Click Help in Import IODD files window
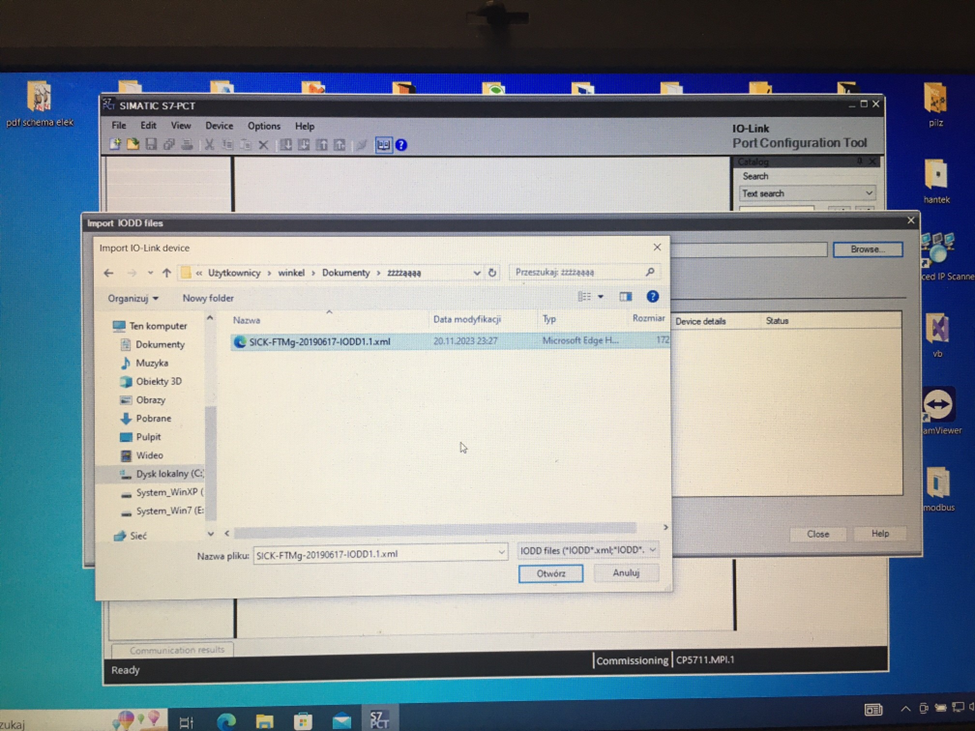 click(879, 533)
